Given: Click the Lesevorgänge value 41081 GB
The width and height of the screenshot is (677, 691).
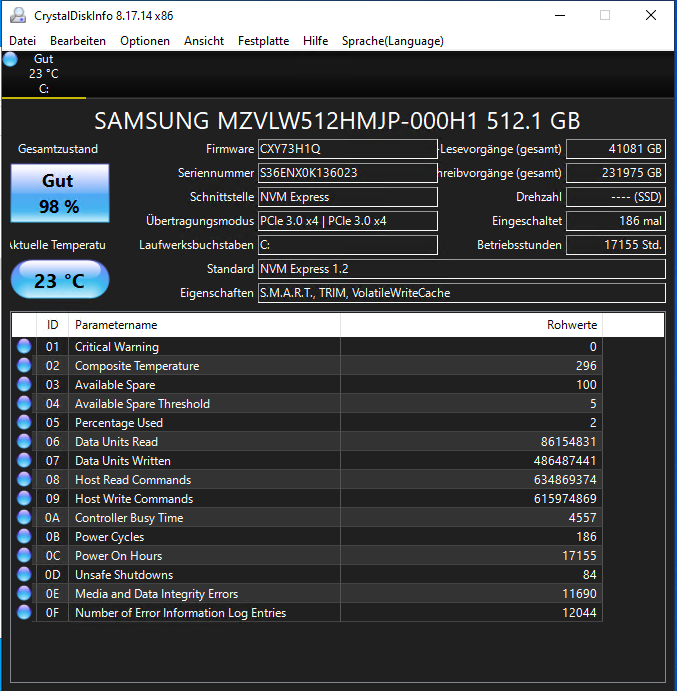Looking at the screenshot, I should point(616,149).
